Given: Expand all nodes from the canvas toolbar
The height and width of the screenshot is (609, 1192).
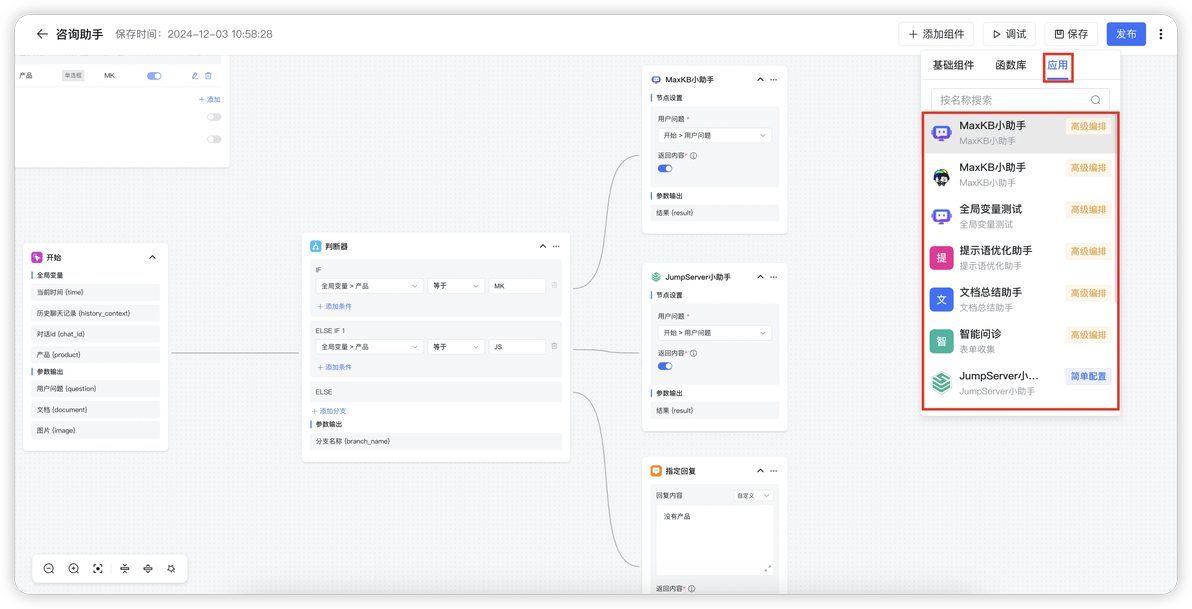Looking at the screenshot, I should pos(148,569).
